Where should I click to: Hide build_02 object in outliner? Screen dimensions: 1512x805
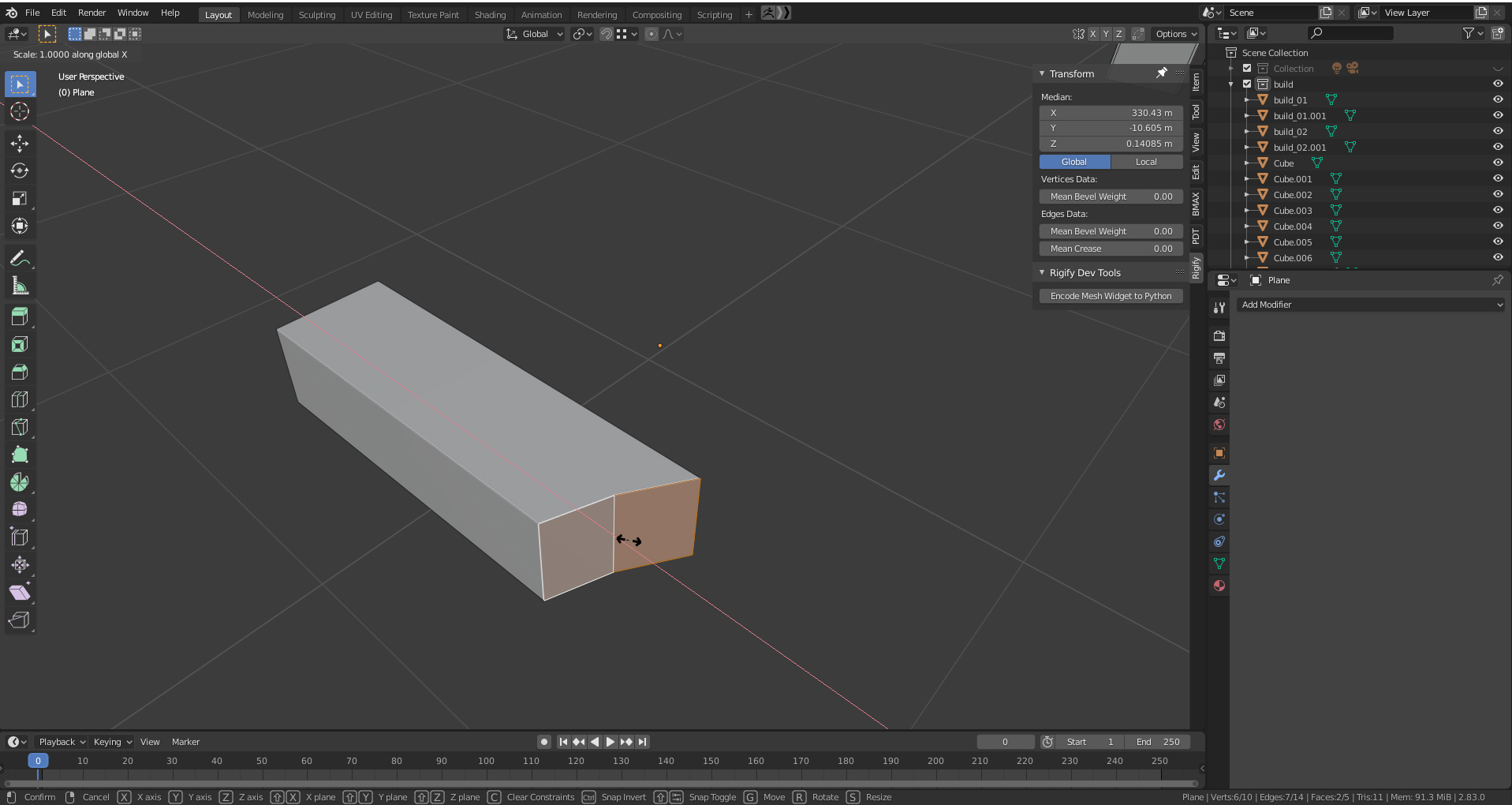coord(1497,131)
